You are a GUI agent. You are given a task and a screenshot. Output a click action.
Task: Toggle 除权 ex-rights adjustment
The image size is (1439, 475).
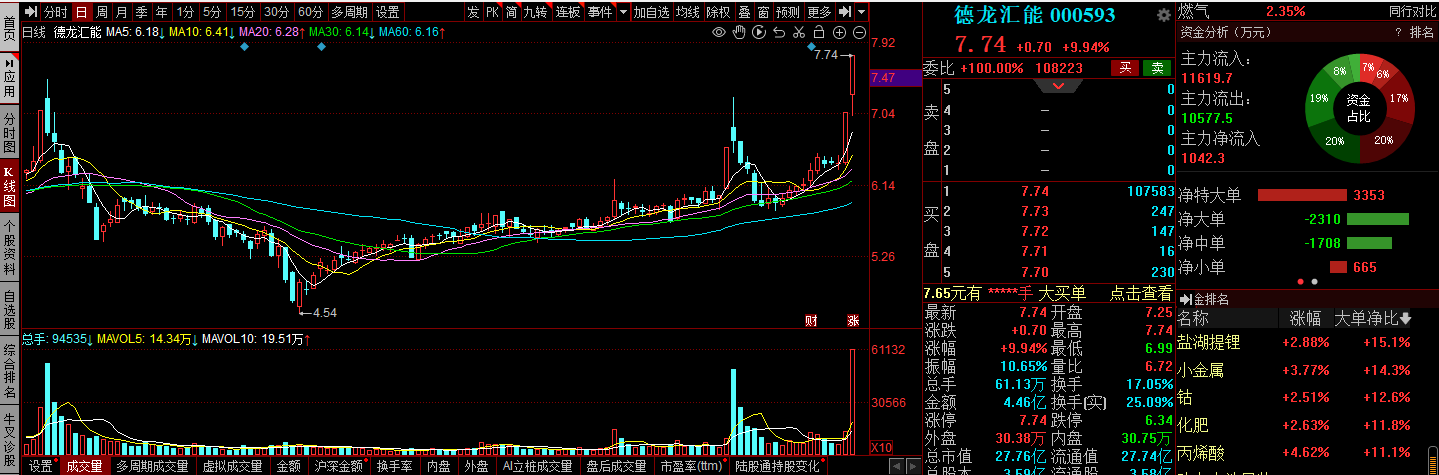coord(717,12)
